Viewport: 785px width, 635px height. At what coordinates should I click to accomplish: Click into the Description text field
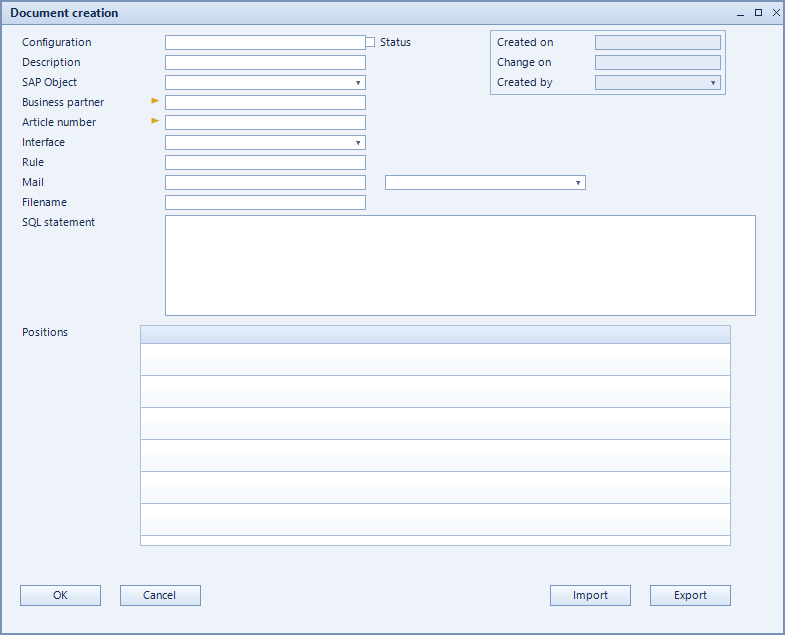(x=265, y=63)
